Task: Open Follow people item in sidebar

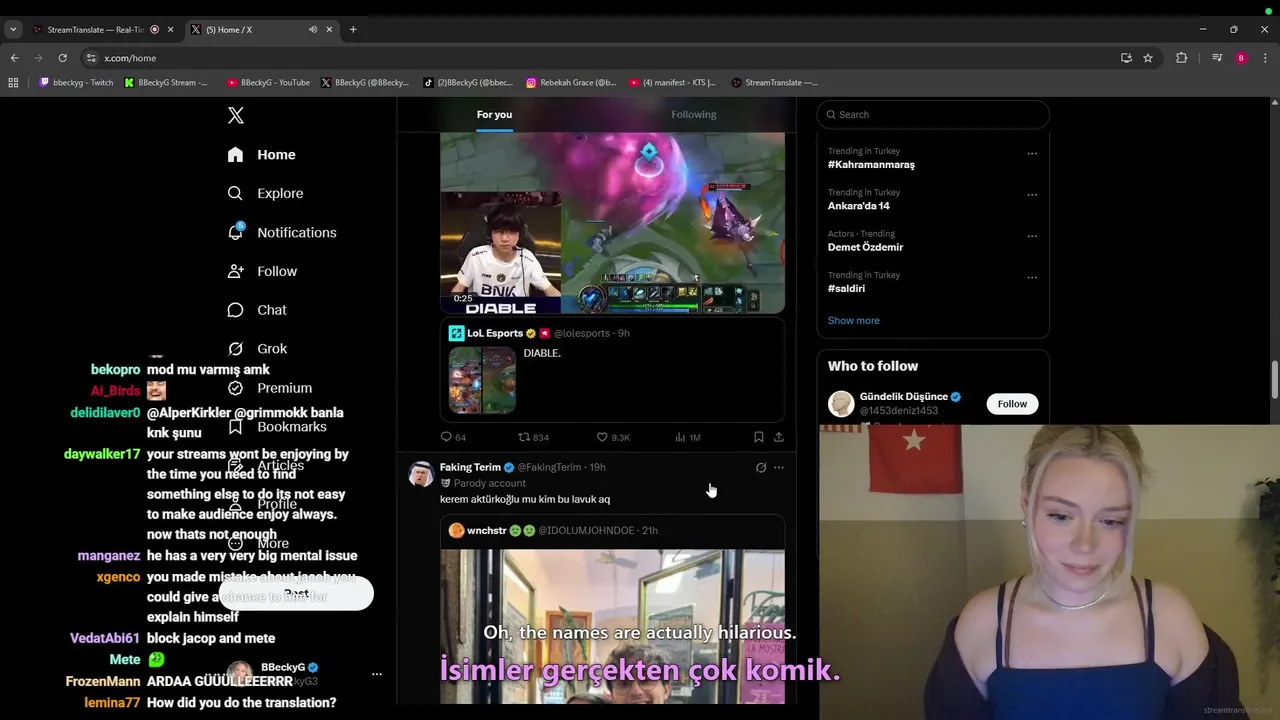Action: pyautogui.click(x=262, y=271)
